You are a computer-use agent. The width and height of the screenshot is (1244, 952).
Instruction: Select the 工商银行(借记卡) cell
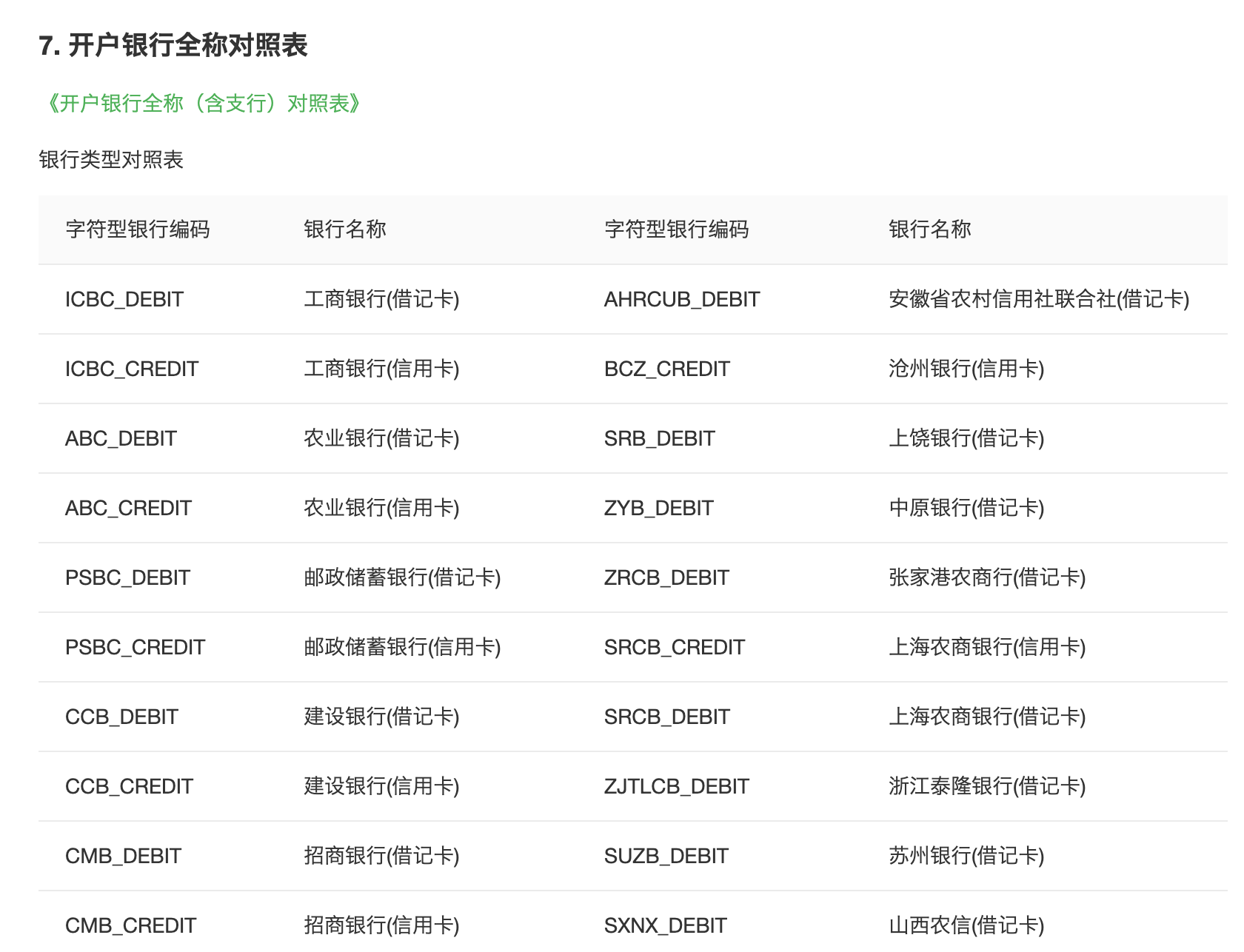(382, 299)
